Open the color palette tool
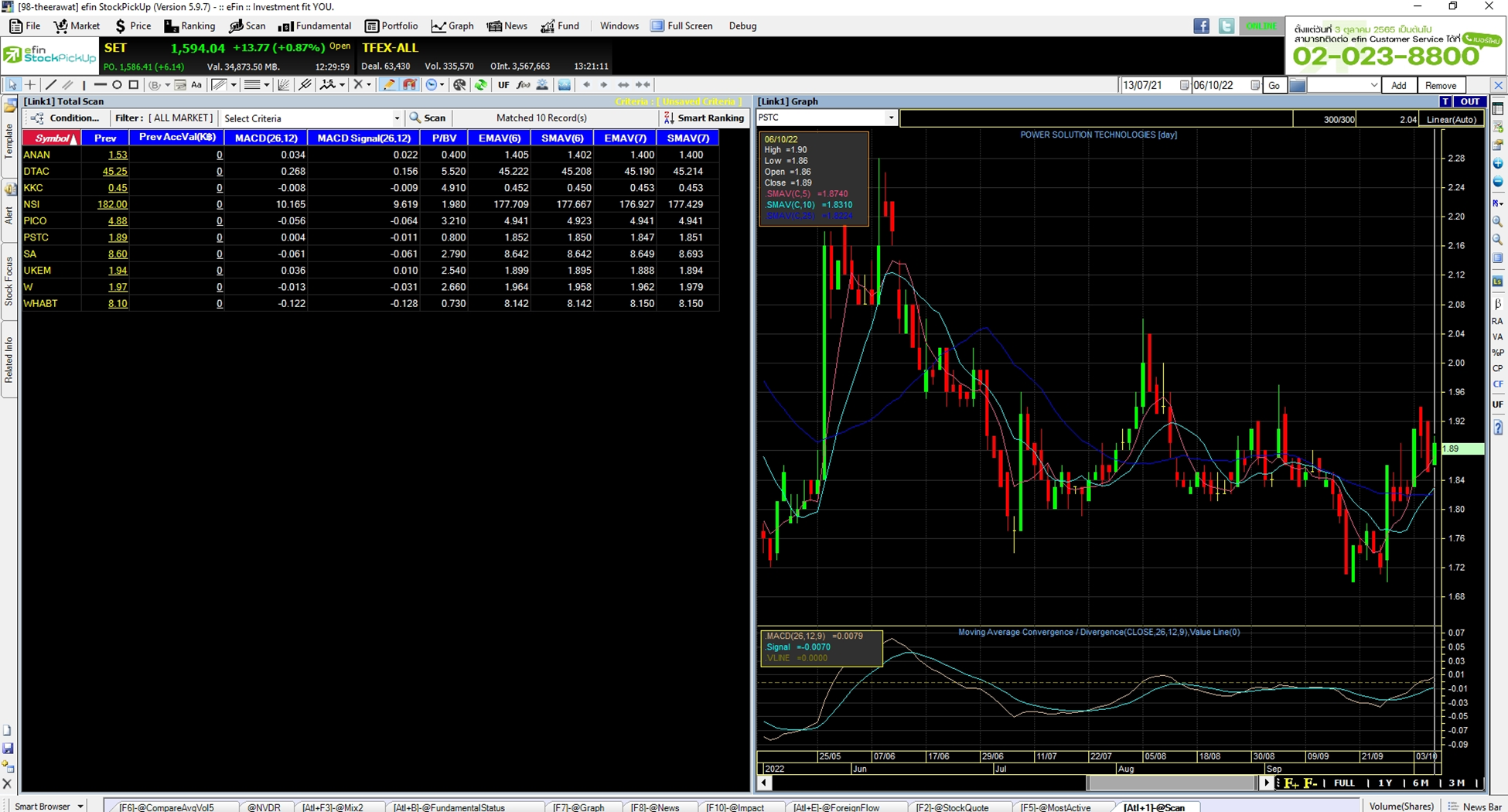 (x=459, y=85)
